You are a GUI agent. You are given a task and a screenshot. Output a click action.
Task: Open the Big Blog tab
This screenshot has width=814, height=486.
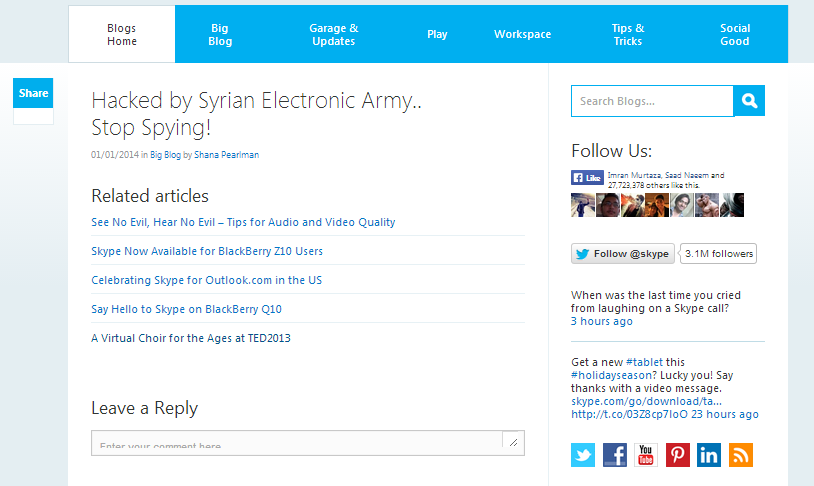[220, 34]
